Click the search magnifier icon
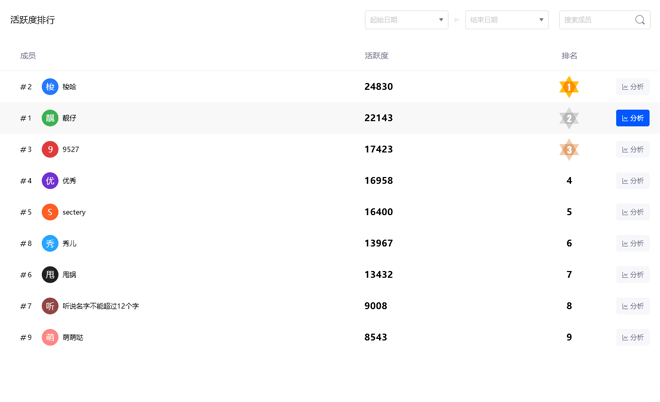The width and height of the screenshot is (660, 402). [x=640, y=20]
